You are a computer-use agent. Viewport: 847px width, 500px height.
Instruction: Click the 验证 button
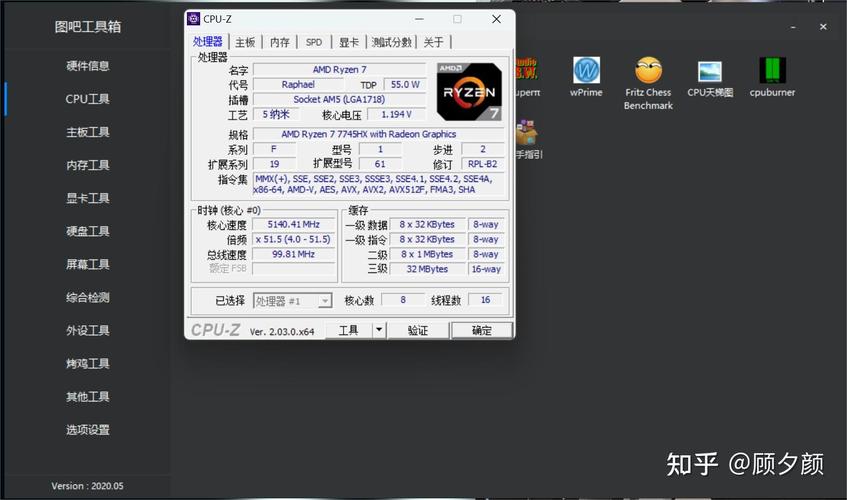point(418,330)
